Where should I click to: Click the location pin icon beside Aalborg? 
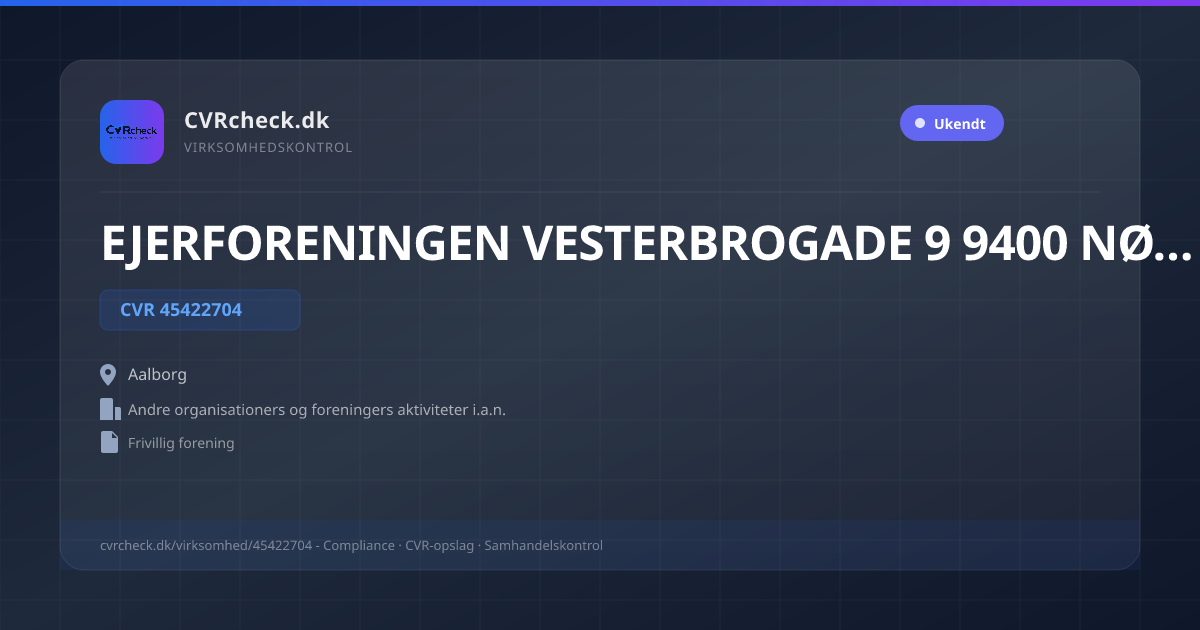[109, 375]
